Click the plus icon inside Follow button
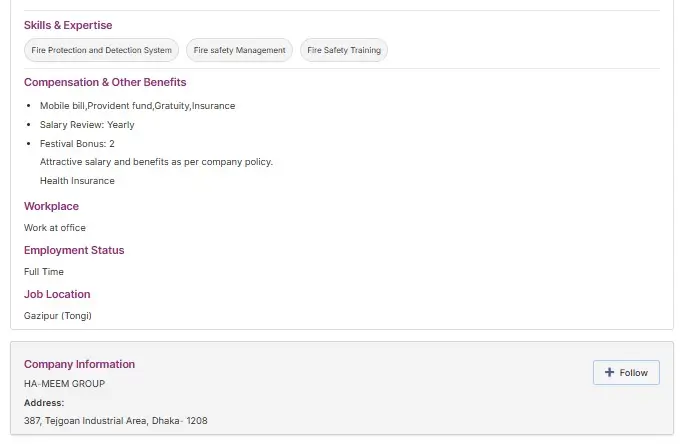This screenshot has width=683, height=447. (609, 372)
